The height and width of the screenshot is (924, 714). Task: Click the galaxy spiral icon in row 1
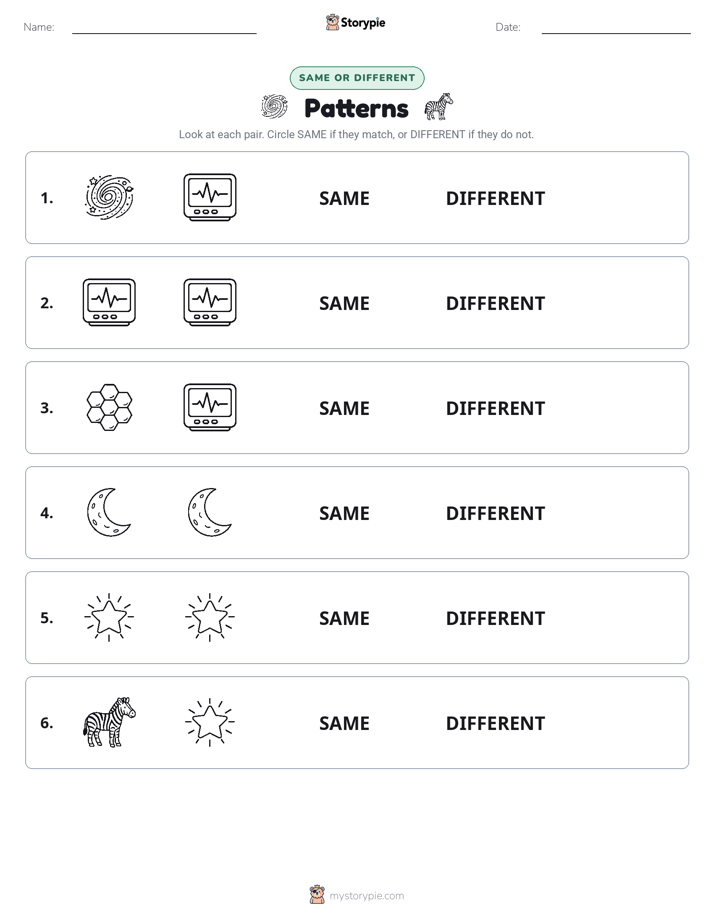(110, 197)
